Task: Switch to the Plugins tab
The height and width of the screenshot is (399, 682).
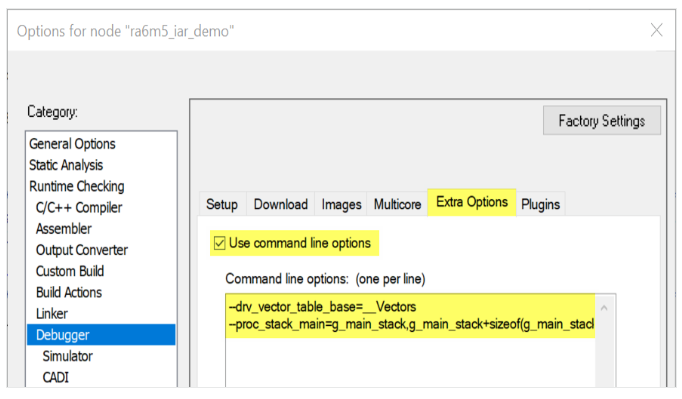Action: tap(541, 204)
